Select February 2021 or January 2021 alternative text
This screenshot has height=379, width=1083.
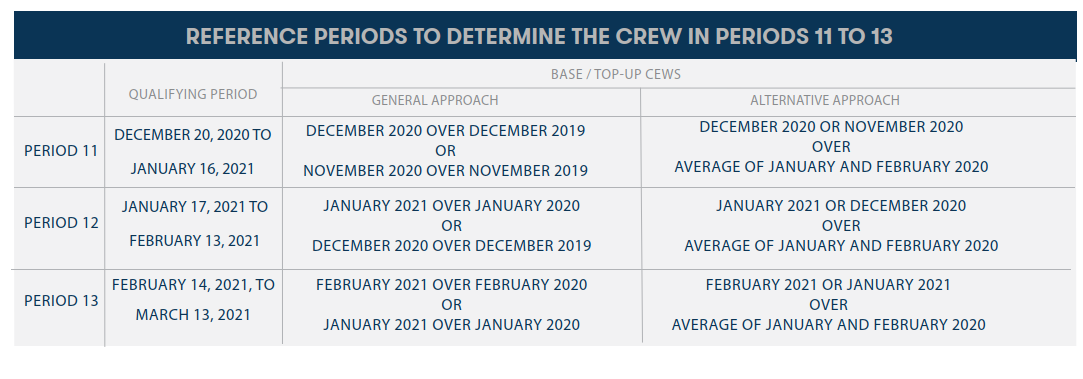tap(828, 284)
